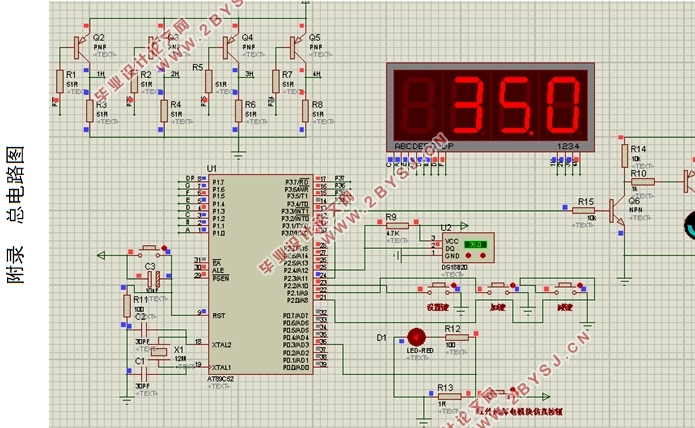Viewport: 695px width, 428px height.
Task: Click the power arrow terminal left of reset button
Action: [101, 255]
